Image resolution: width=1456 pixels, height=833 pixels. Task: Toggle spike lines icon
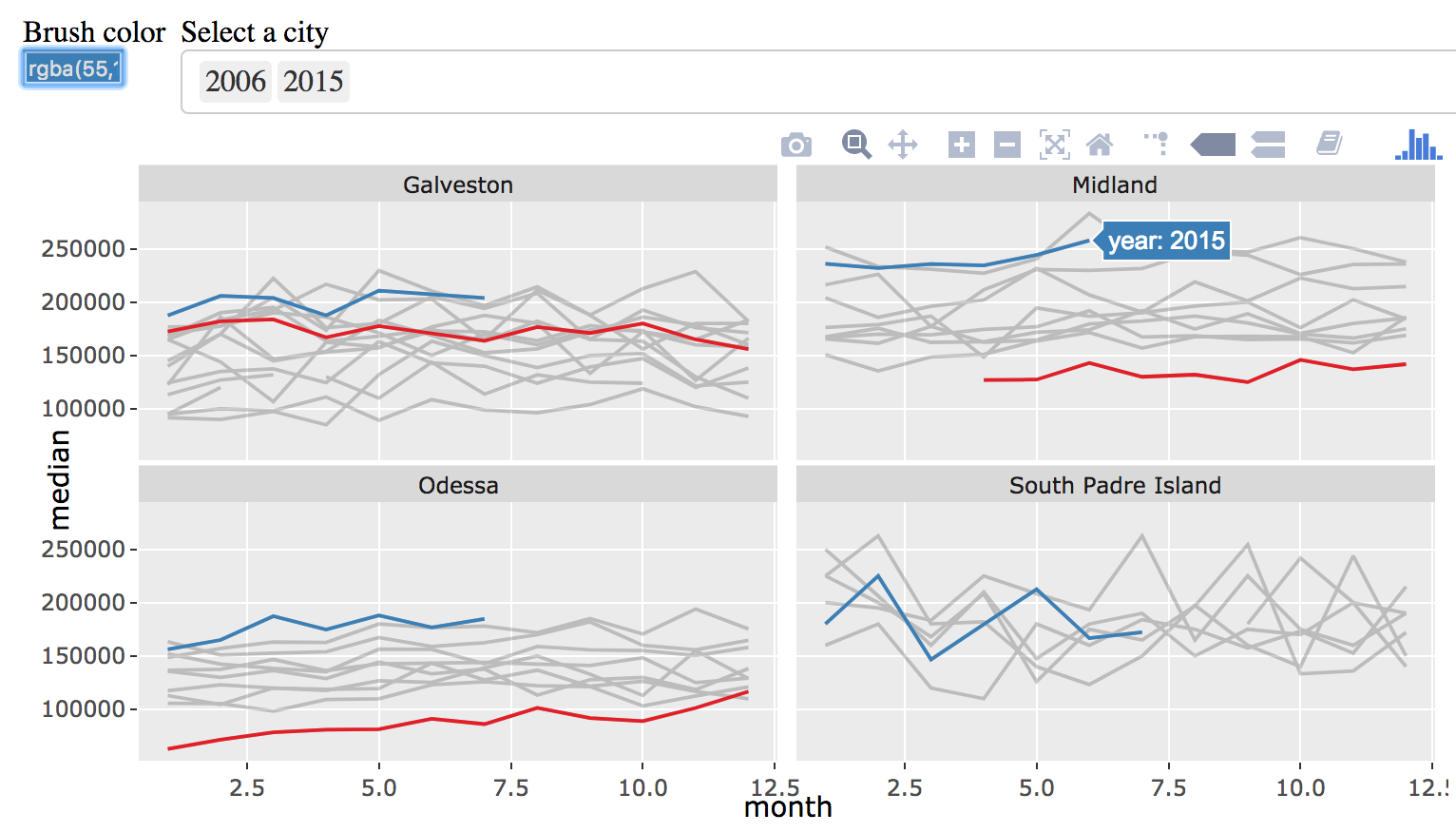pos(1157,145)
